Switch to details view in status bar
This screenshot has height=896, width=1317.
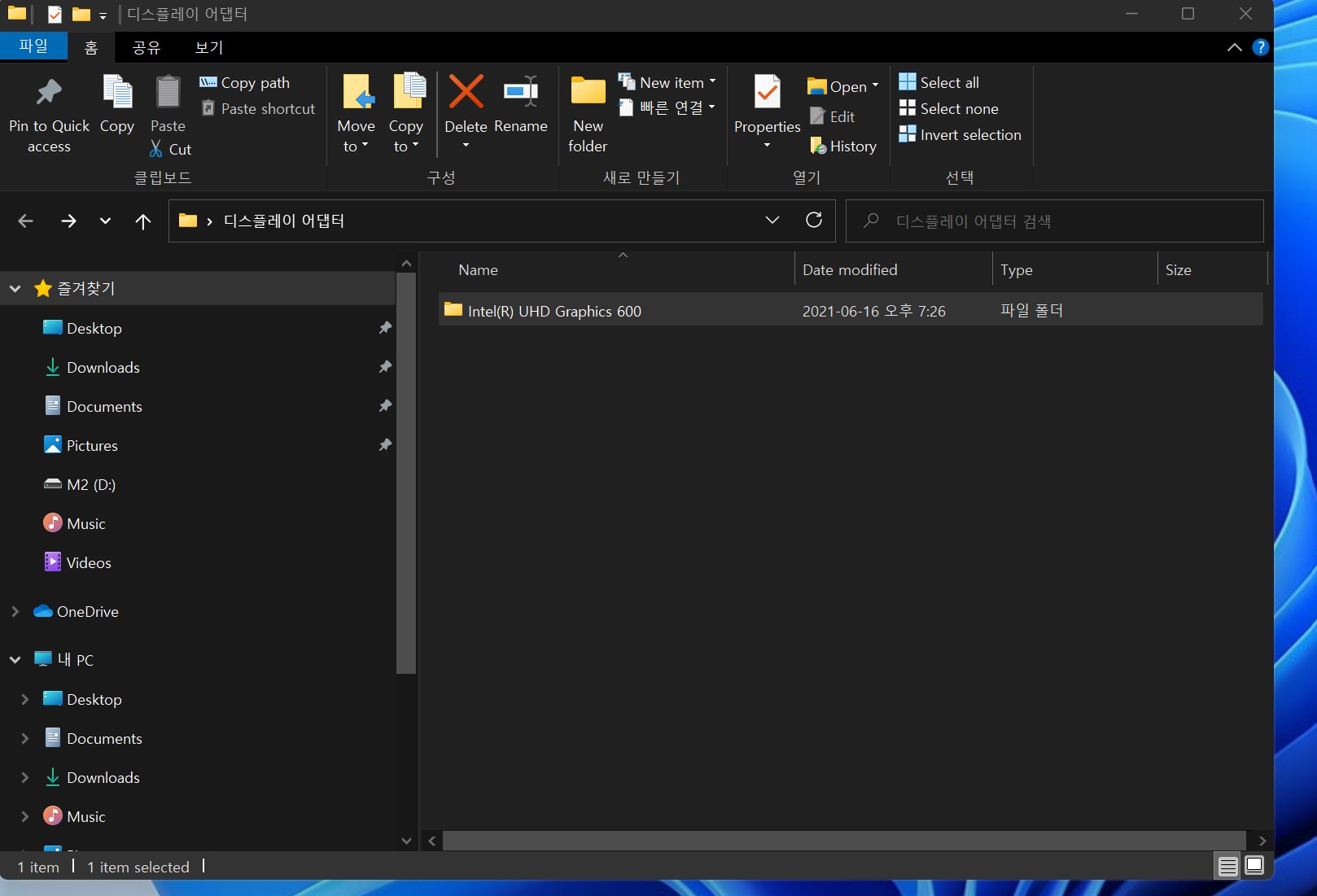[x=1227, y=866]
